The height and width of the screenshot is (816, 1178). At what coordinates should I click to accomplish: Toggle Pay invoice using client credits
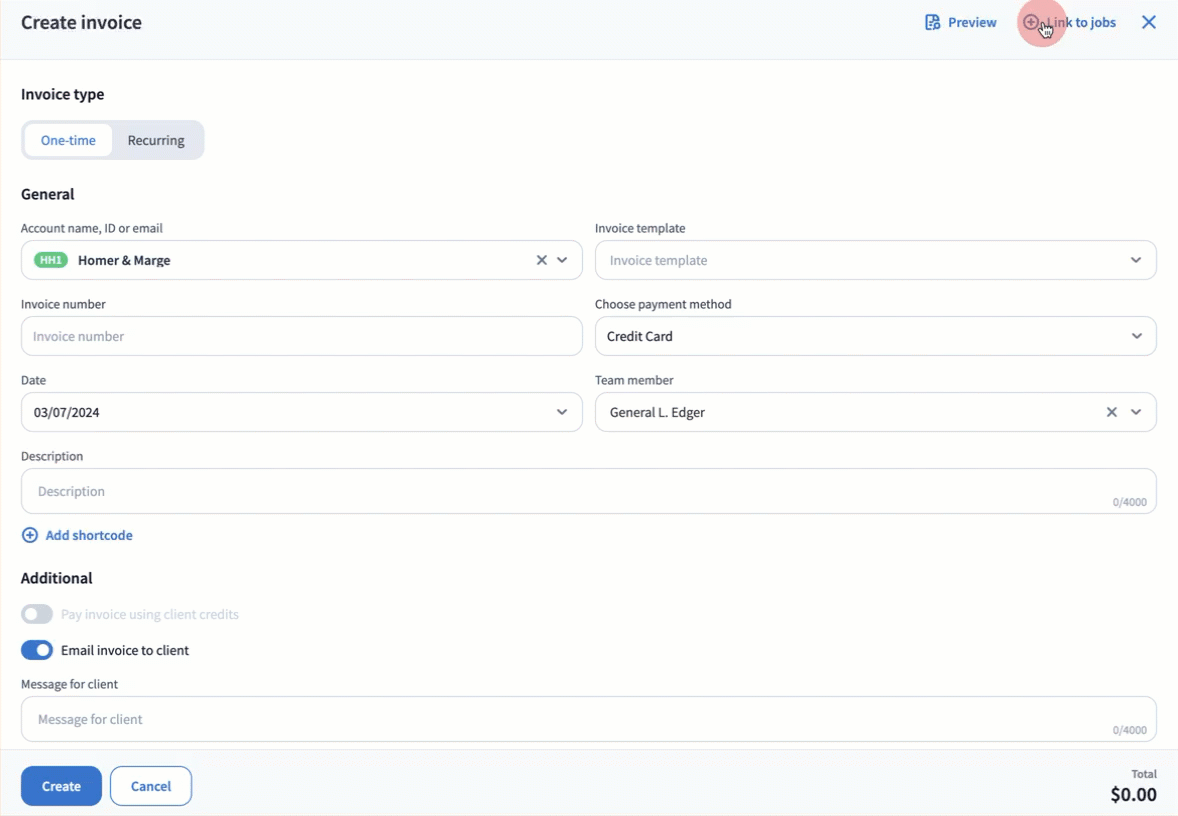click(37, 614)
